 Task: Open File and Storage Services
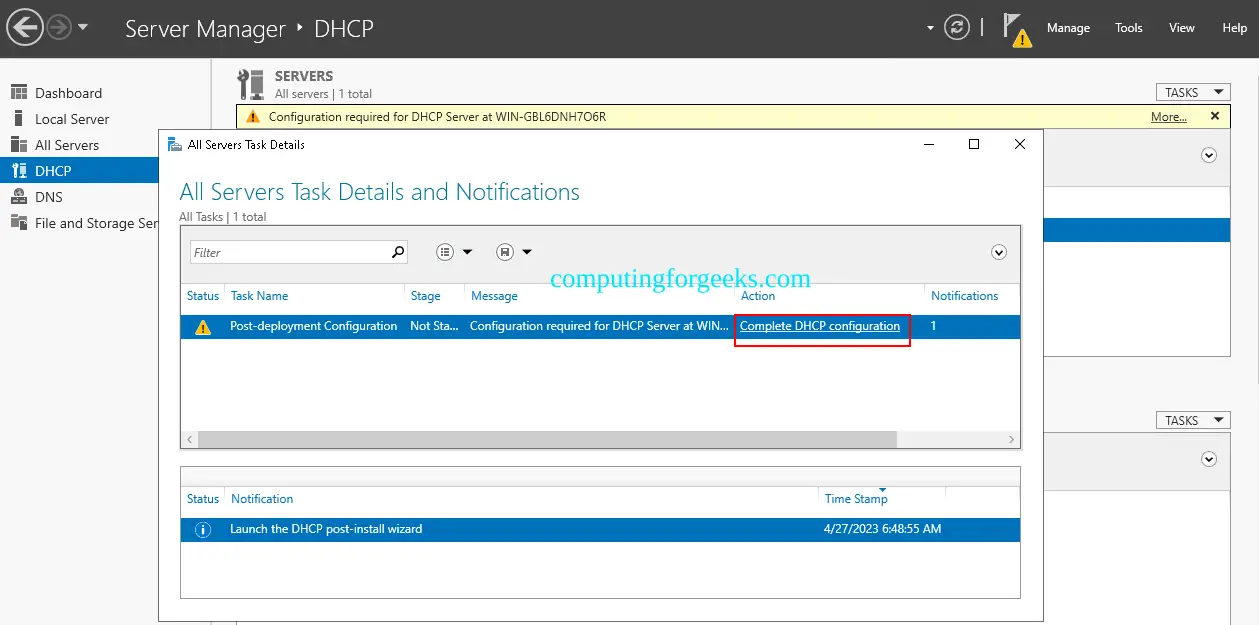pyautogui.click(x=95, y=222)
